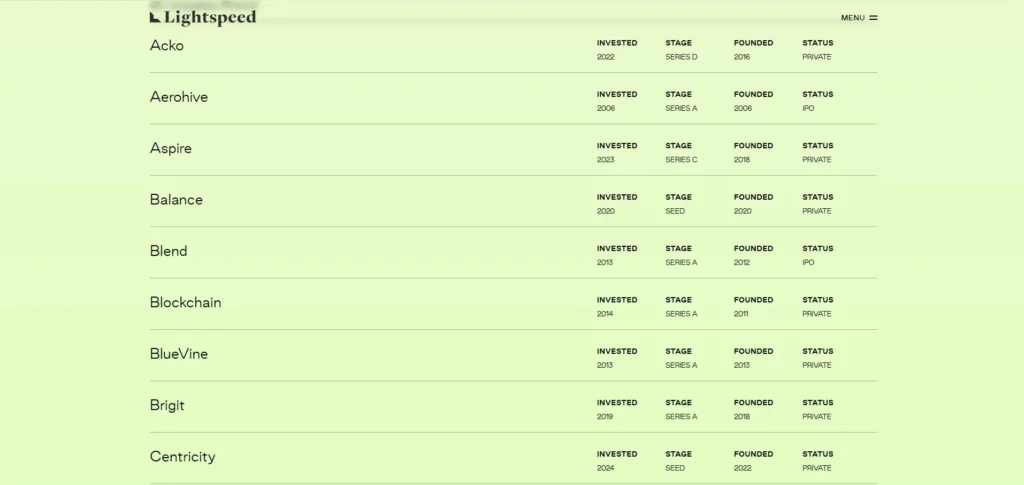Viewport: 1024px width, 485px height.
Task: Open the hamburger menu icon
Action: [873, 18]
